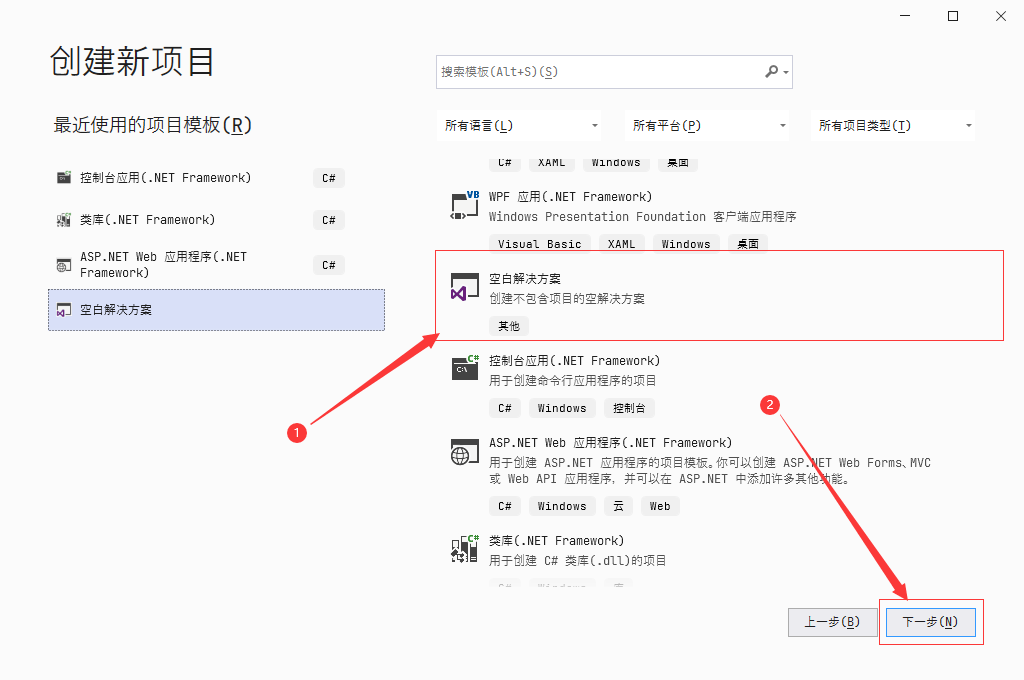Click the C# badge beside recent class library

pyautogui.click(x=328, y=220)
